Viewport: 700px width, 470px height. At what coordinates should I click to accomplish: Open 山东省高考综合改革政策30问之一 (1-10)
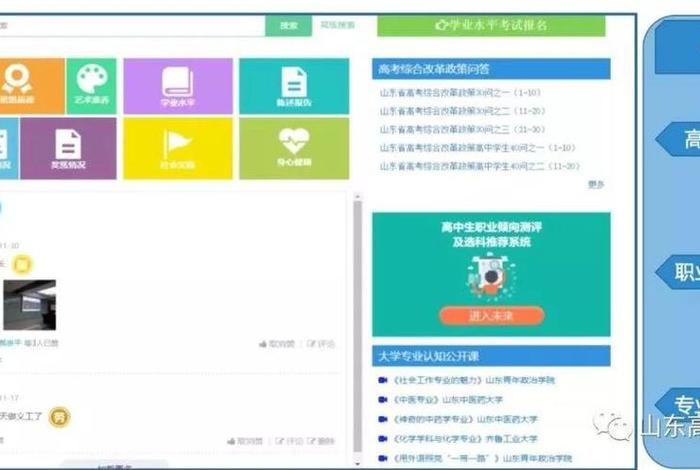point(460,93)
